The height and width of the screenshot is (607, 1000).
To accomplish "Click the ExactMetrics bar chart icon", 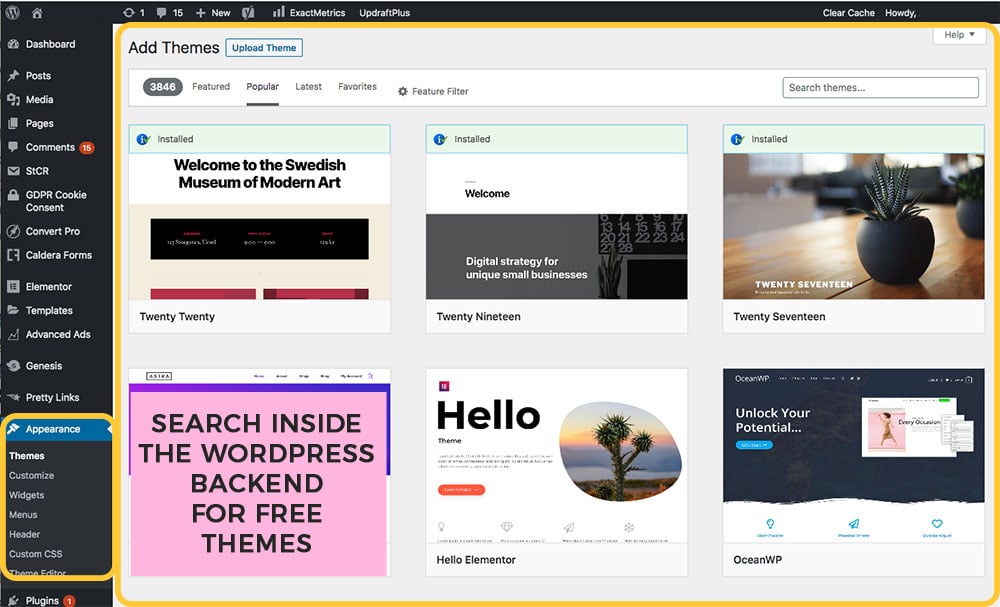I will click(279, 12).
